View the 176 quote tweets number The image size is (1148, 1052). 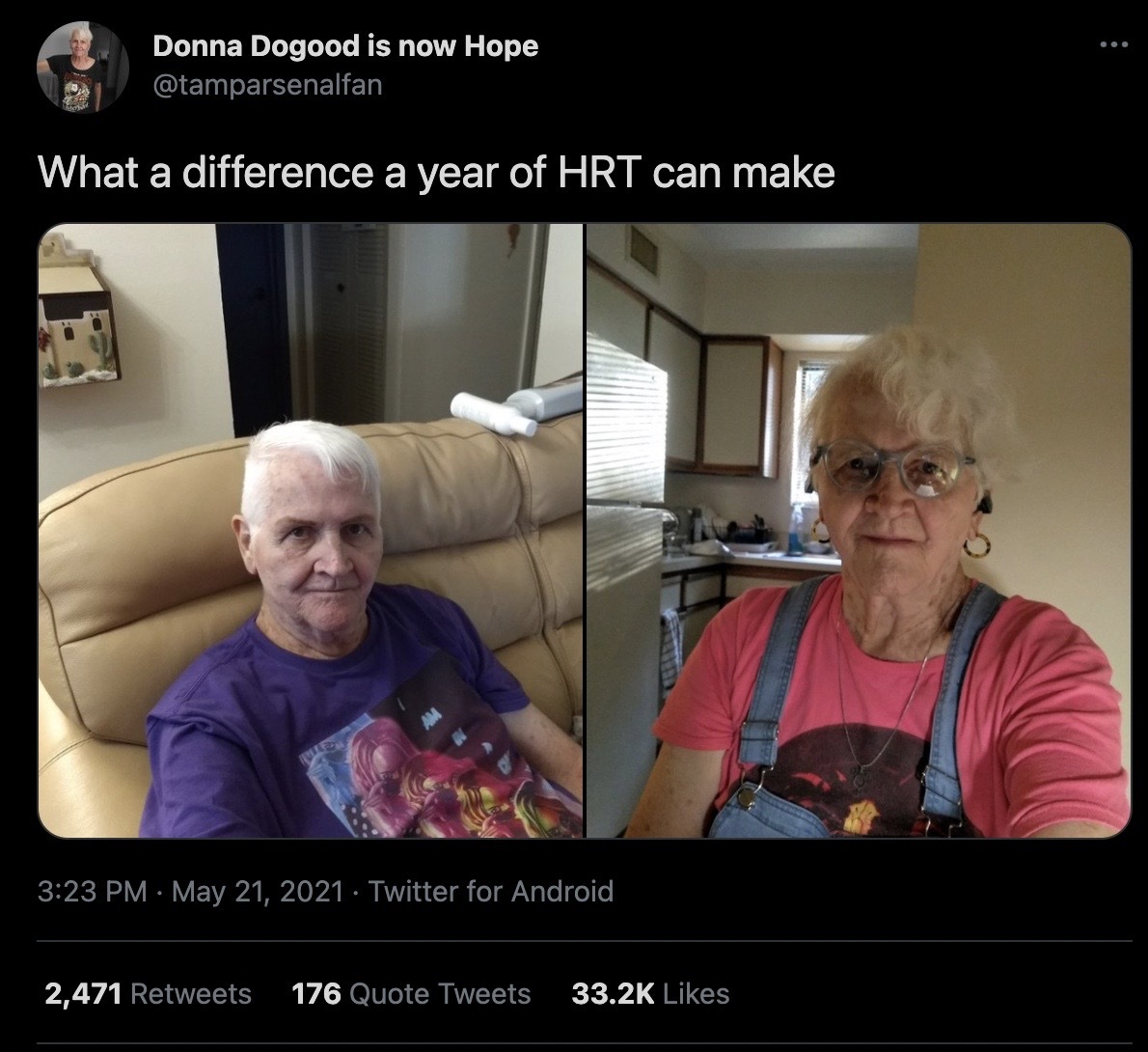tap(316, 994)
